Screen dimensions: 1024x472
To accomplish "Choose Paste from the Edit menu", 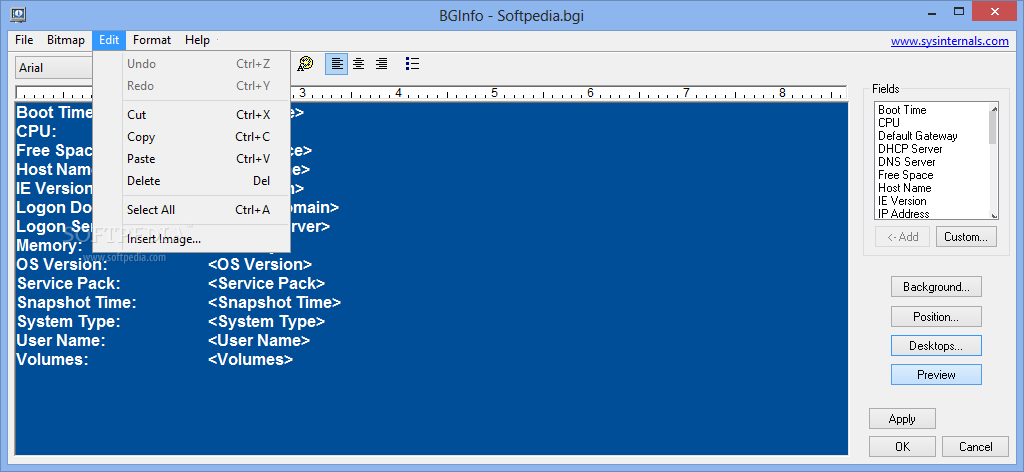I will click(x=199, y=159).
